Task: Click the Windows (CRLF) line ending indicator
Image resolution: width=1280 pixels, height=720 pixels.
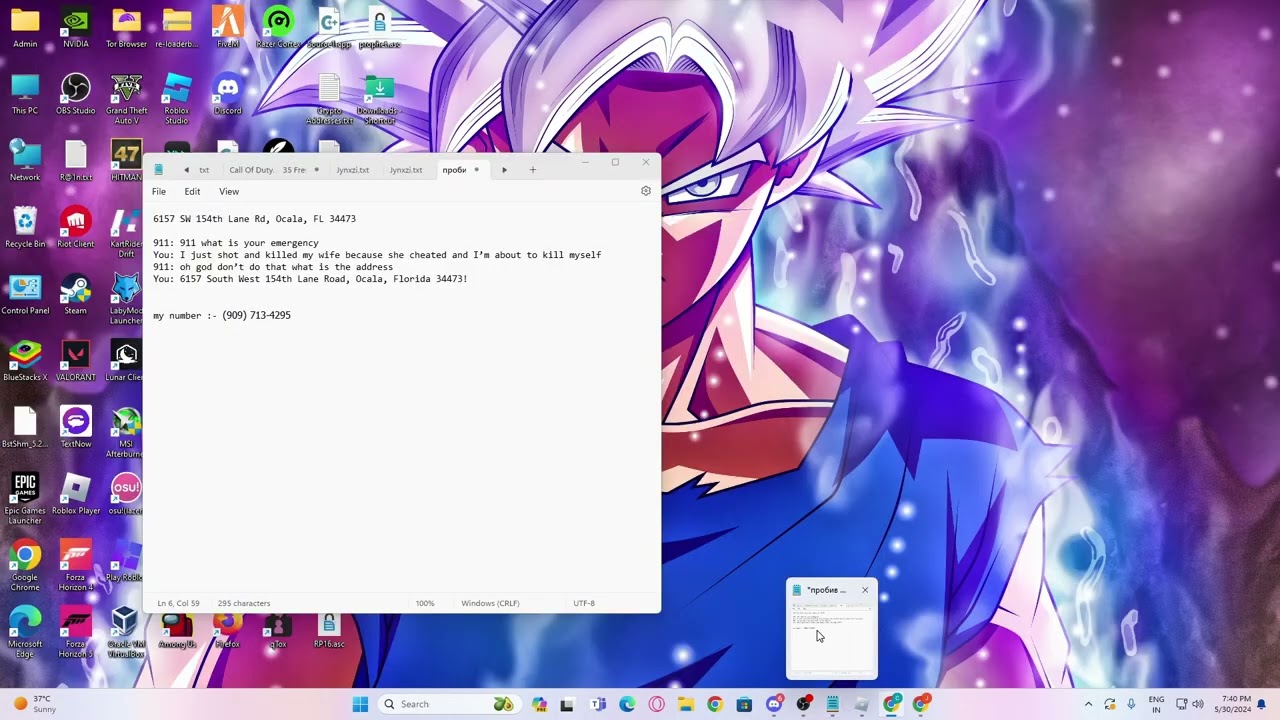Action: point(490,603)
